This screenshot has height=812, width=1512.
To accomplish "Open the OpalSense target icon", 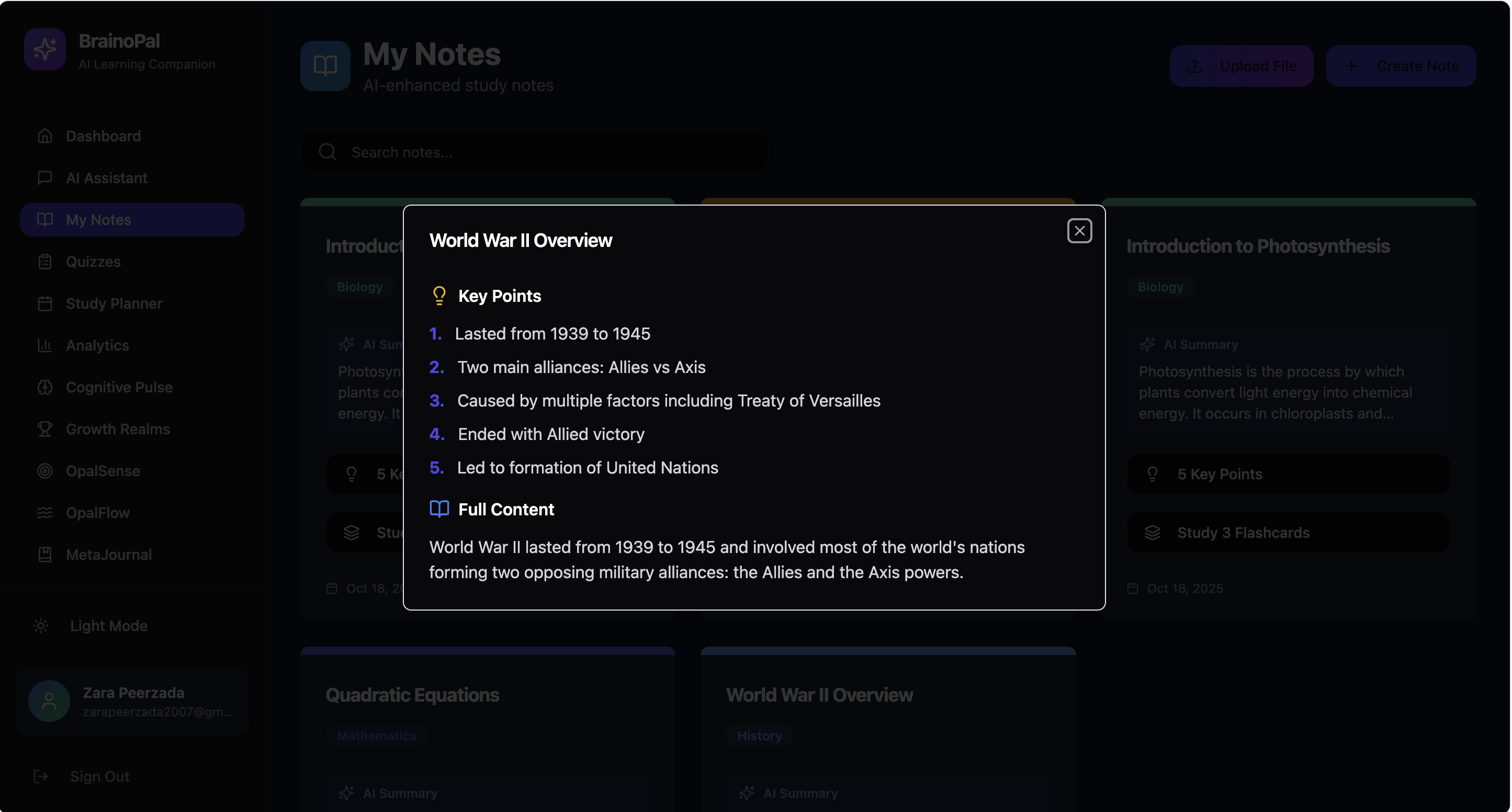I will tap(44, 471).
